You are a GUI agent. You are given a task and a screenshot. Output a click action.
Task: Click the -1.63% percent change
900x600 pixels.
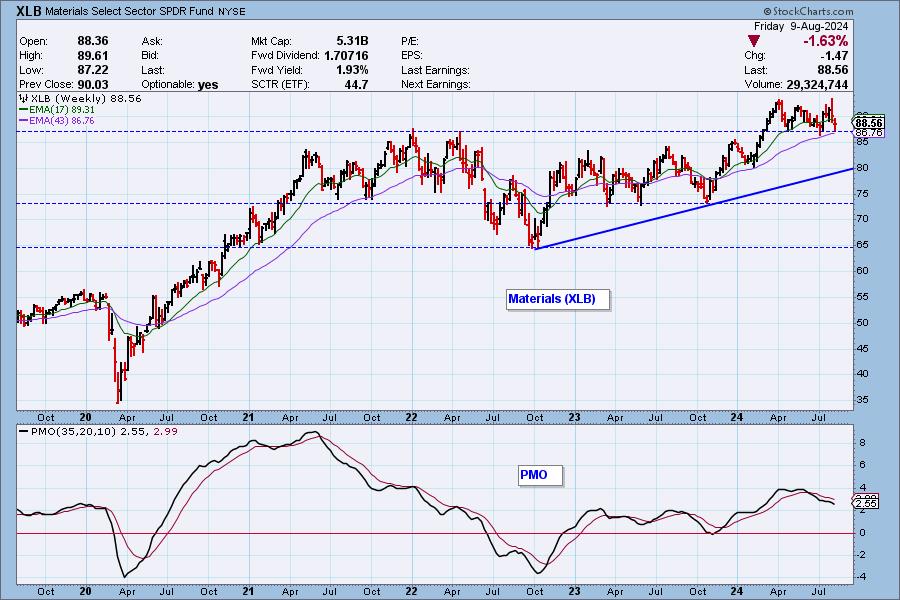[825, 41]
